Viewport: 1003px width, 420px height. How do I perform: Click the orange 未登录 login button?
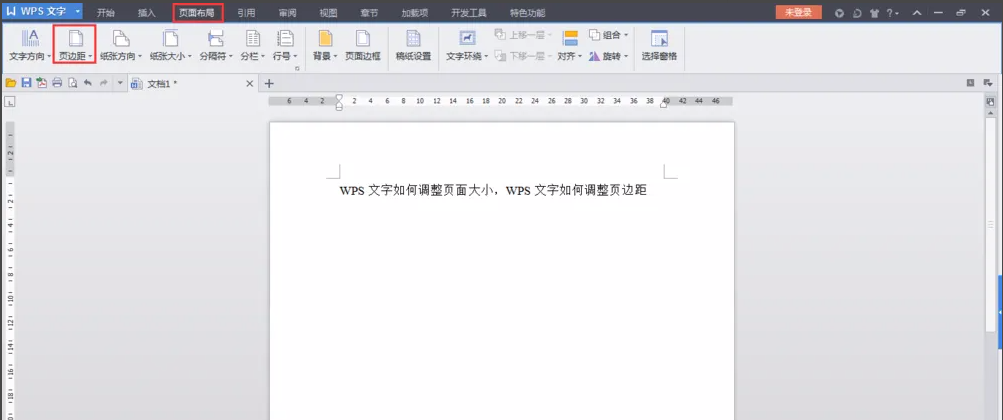click(x=798, y=12)
